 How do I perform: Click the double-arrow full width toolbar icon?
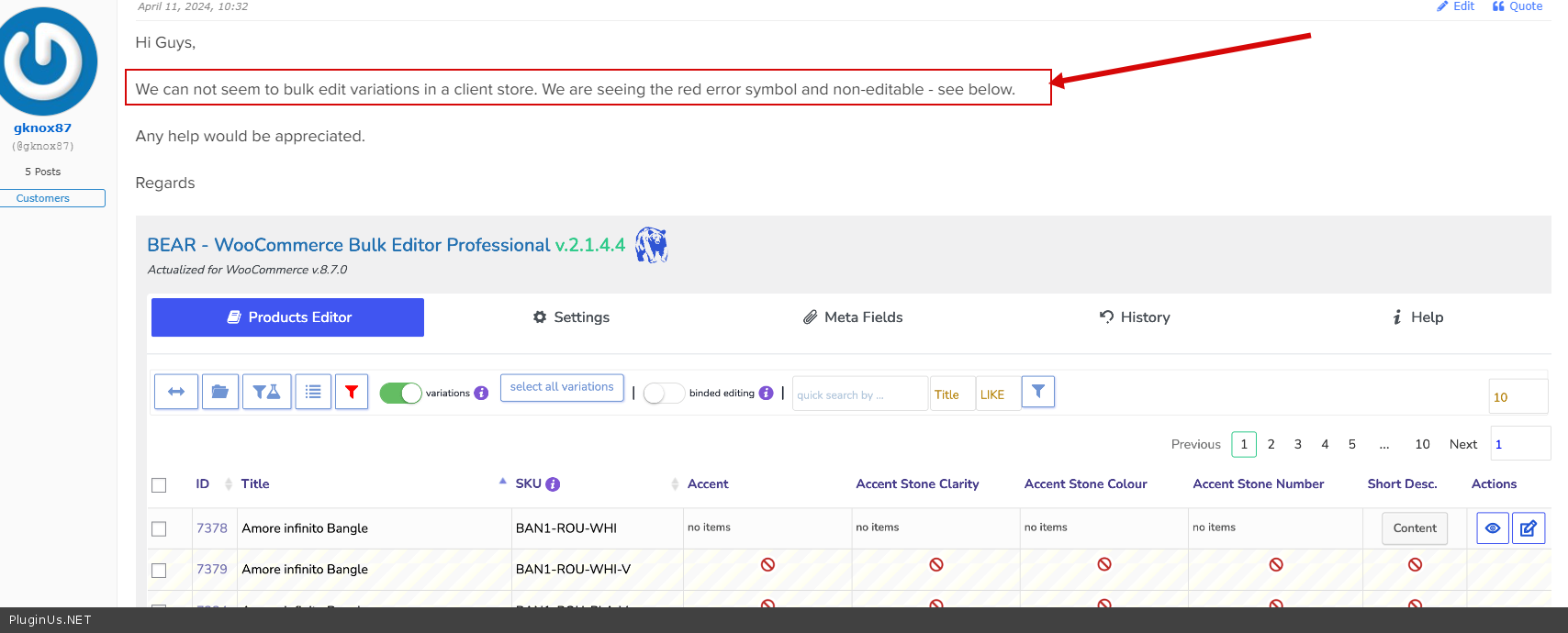point(176,392)
